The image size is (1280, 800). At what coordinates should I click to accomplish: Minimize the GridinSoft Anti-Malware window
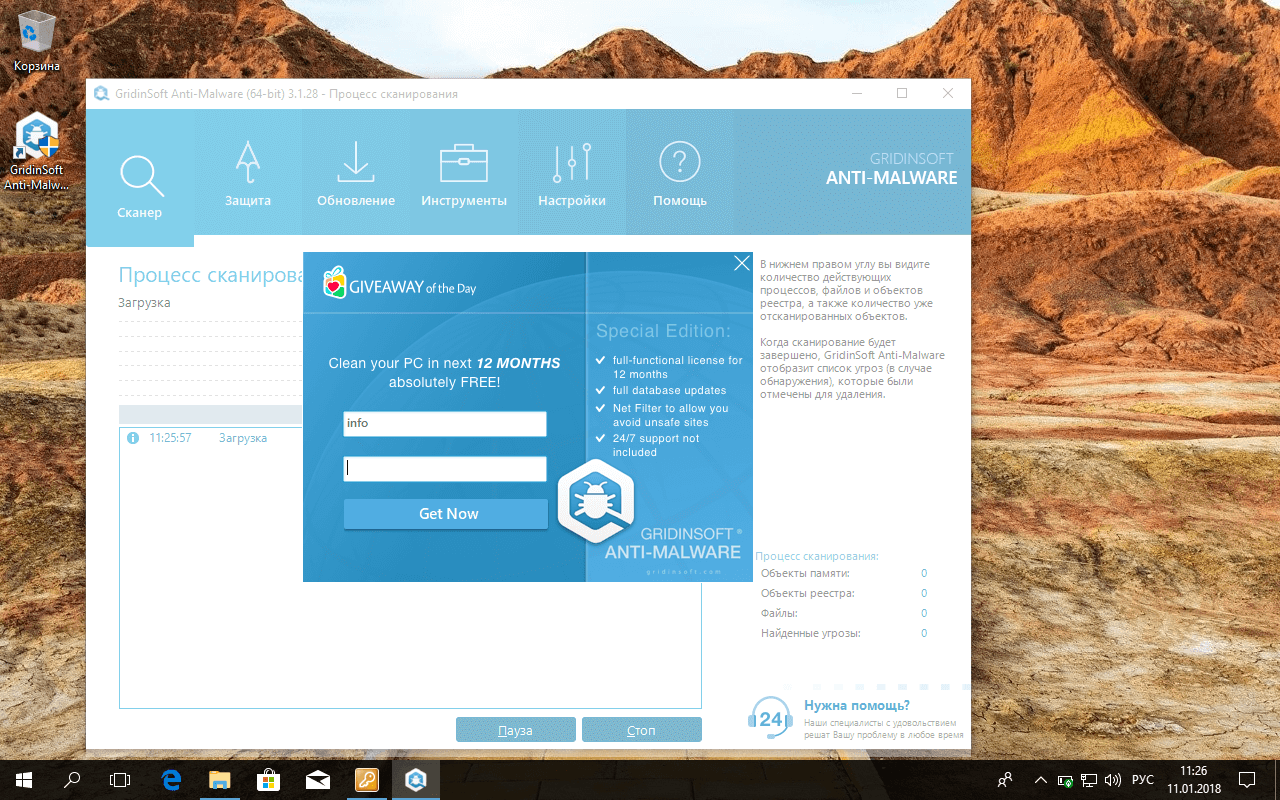[x=857, y=93]
